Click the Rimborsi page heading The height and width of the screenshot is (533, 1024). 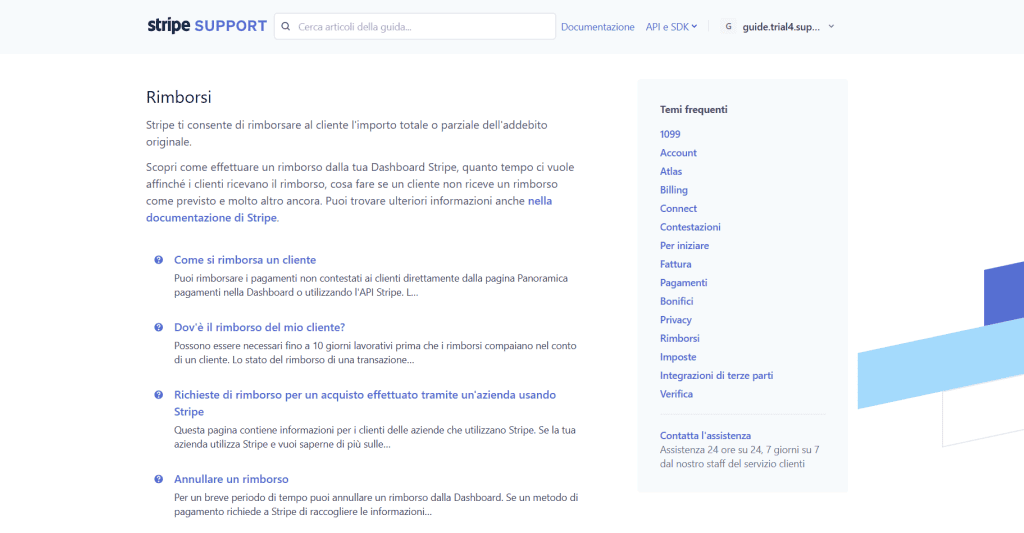coord(178,97)
